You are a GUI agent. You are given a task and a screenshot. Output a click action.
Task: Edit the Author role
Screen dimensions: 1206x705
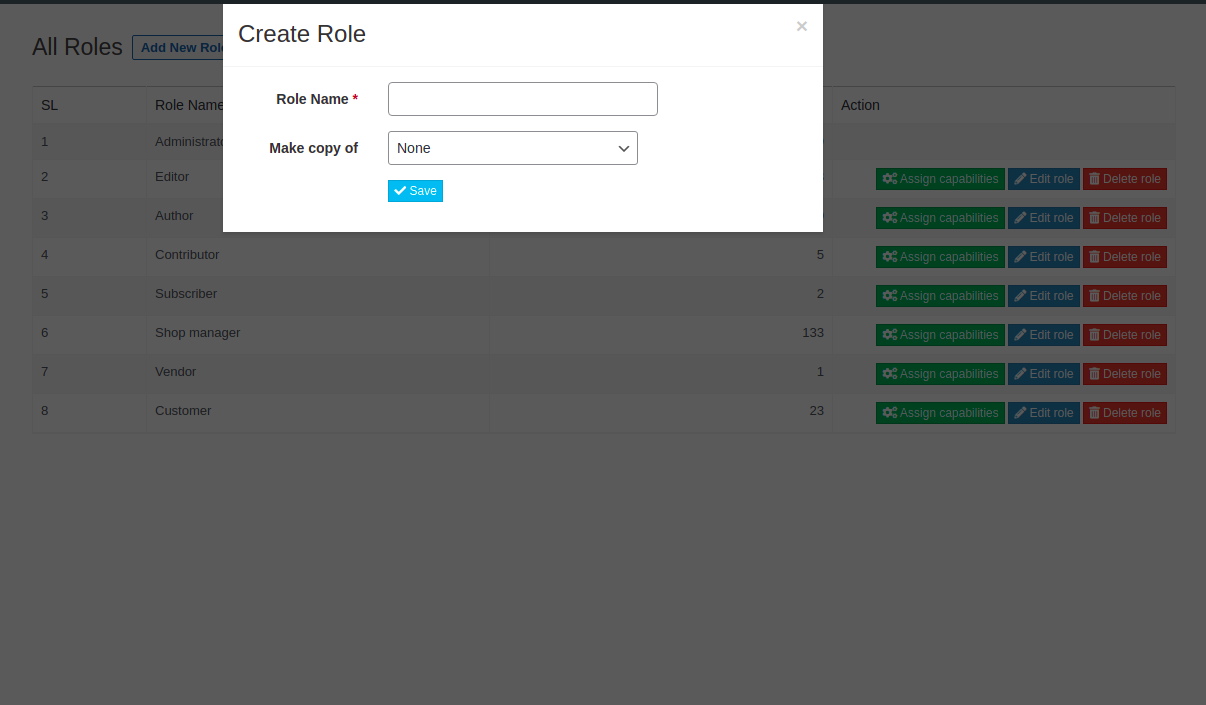coord(1044,218)
